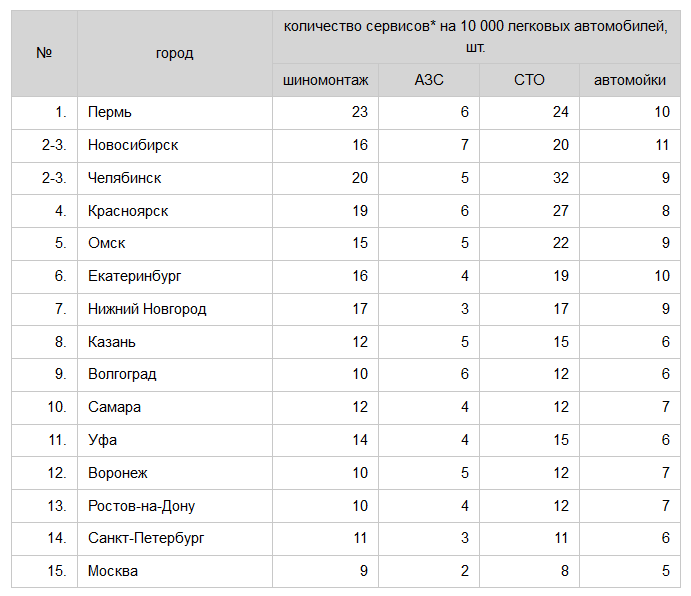Click the 'Челябинск' row name
Viewport: 691px width, 596px height.
[124, 178]
